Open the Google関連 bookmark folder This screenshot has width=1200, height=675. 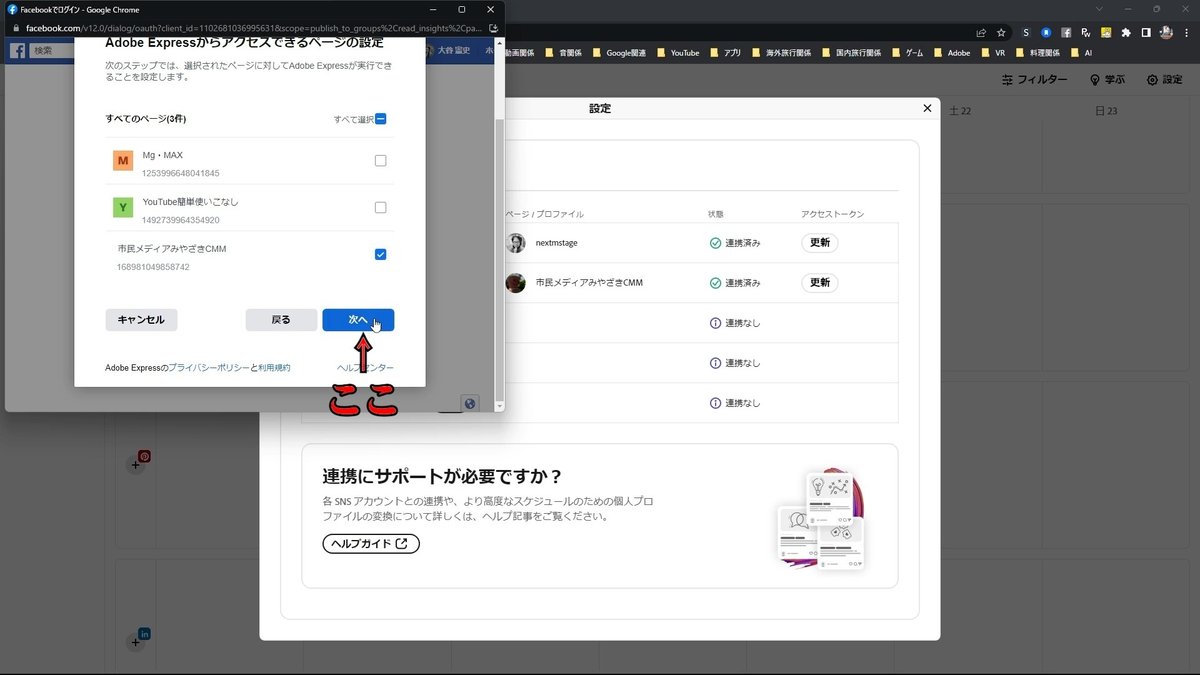click(619, 53)
